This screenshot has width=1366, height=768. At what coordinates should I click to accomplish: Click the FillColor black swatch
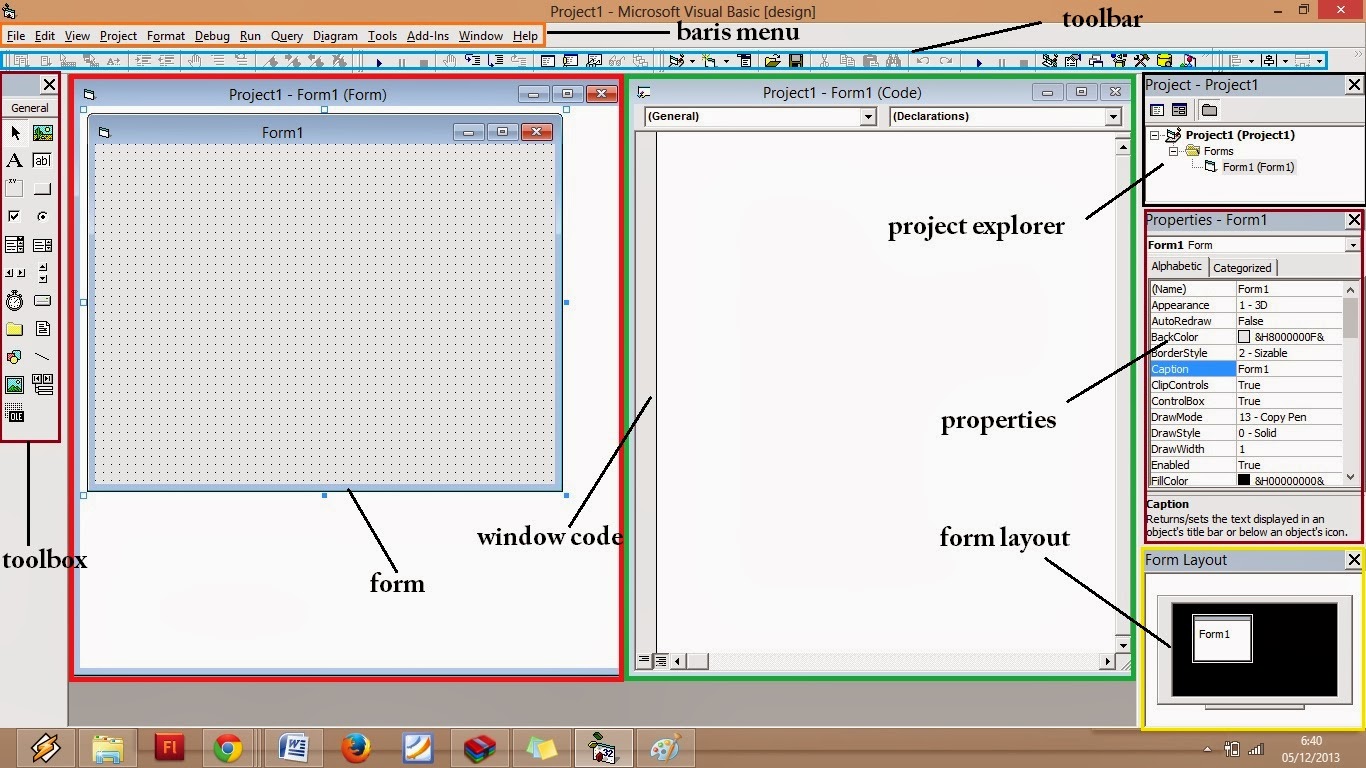1244,481
